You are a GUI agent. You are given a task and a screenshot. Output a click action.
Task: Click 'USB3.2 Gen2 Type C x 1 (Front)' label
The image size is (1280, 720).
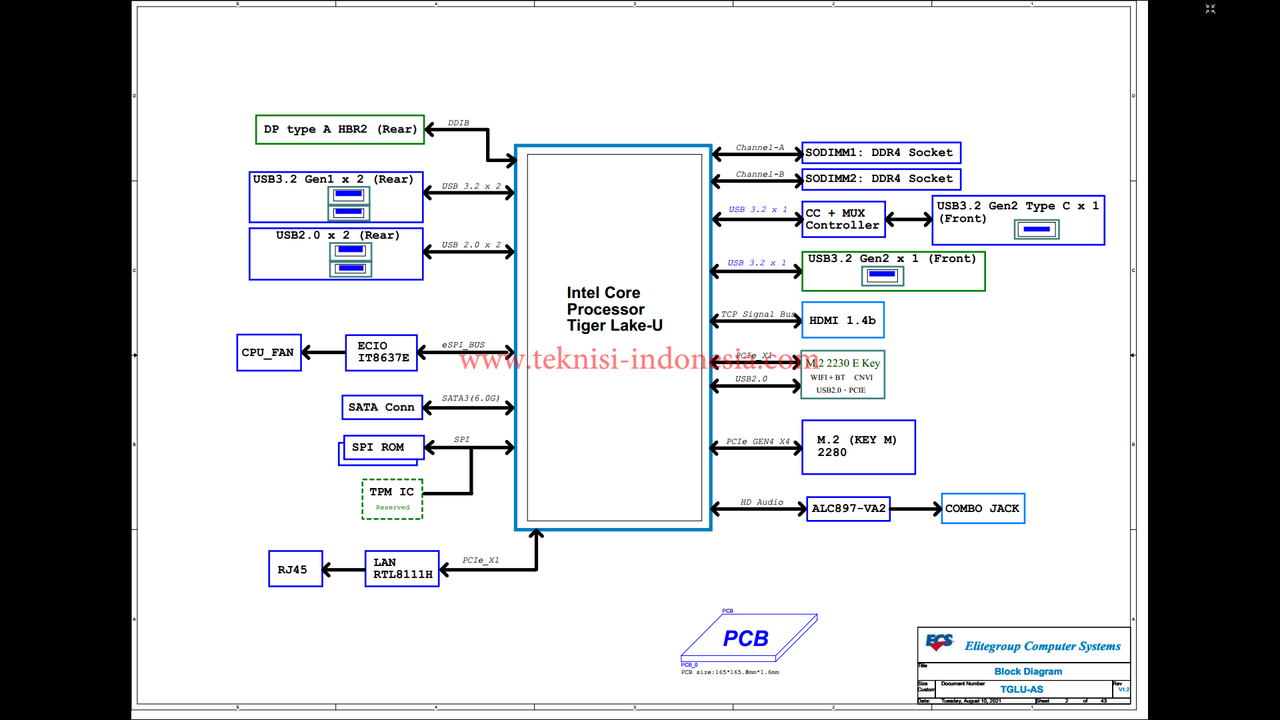click(1018, 212)
